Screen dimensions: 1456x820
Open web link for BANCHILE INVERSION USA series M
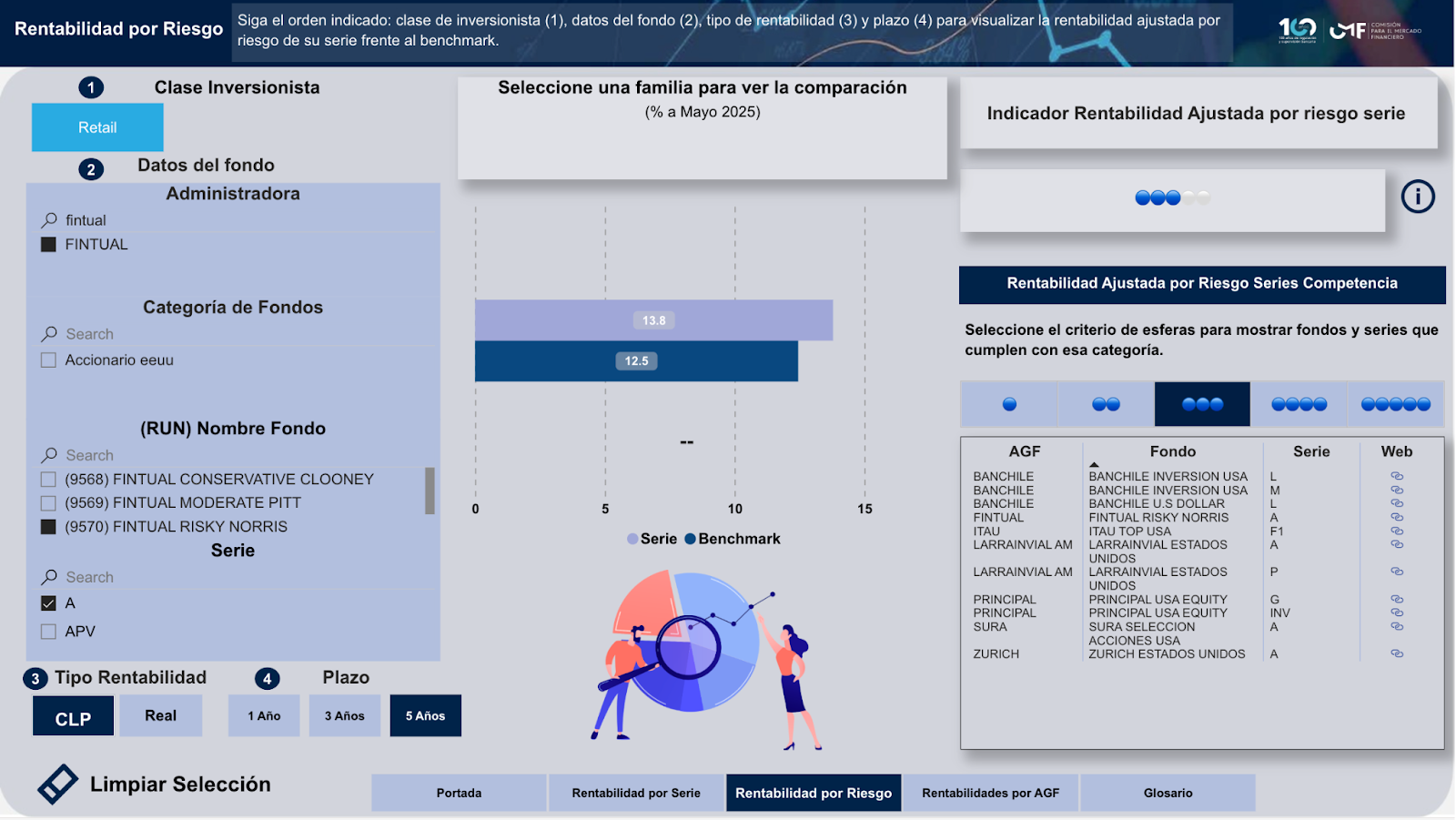pyautogui.click(x=1397, y=490)
